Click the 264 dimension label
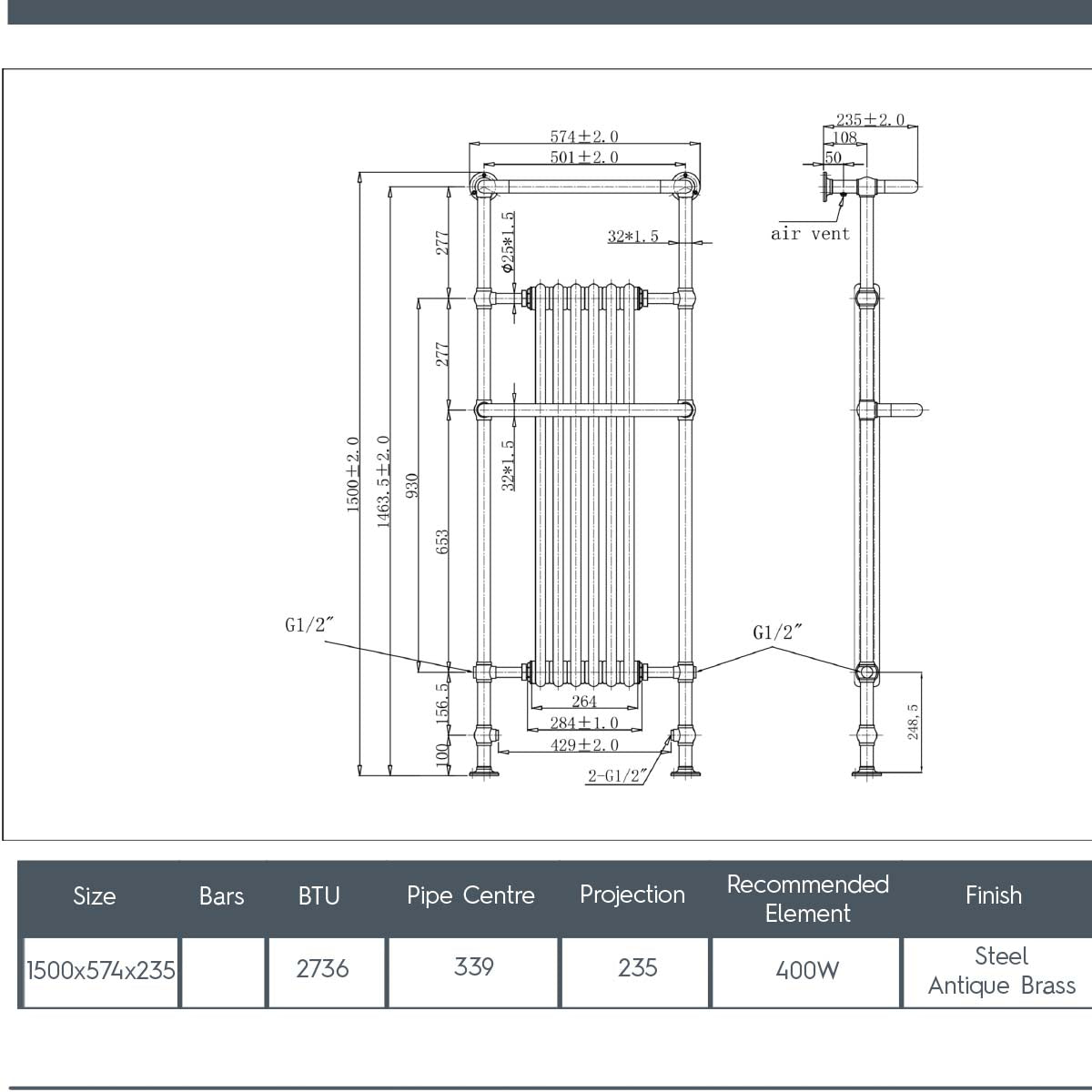 click(x=584, y=702)
